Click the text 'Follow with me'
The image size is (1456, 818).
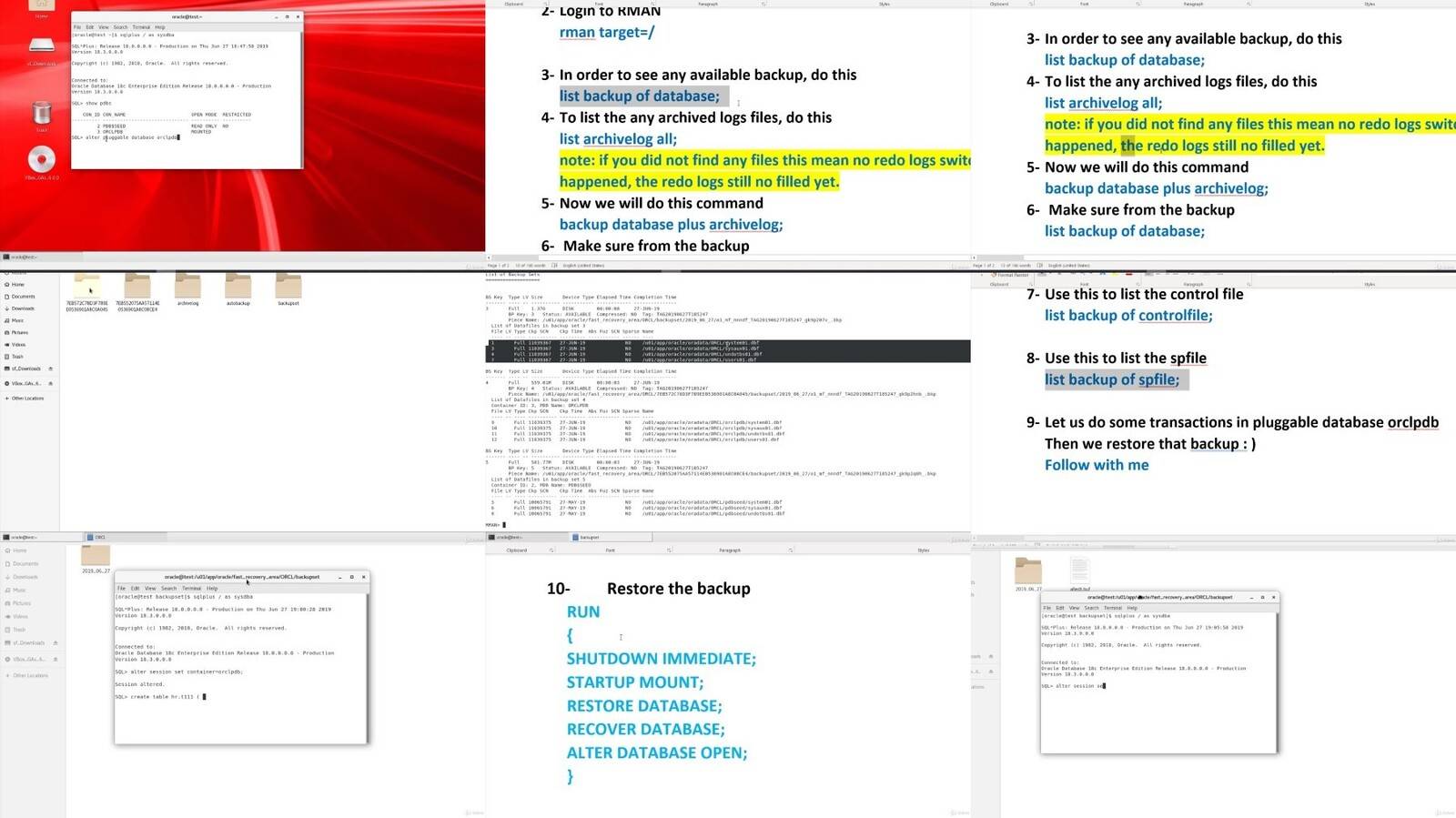[x=1097, y=465]
